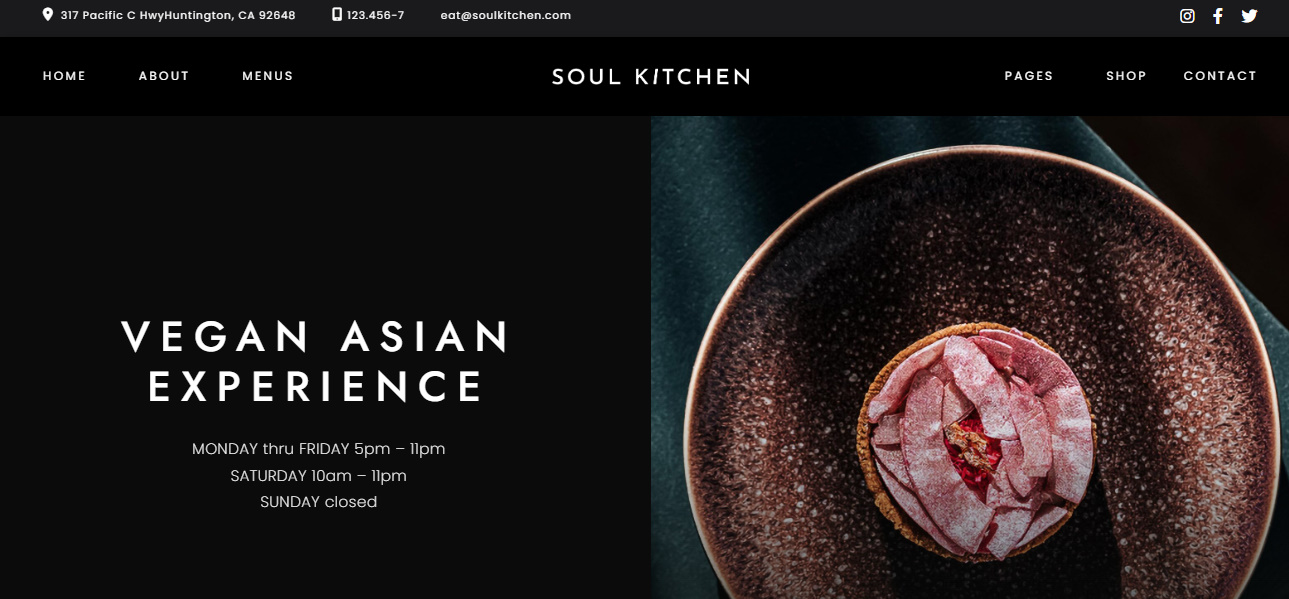1289x599 pixels.
Task: Open the SHOP navigation item
Action: 1126,76
